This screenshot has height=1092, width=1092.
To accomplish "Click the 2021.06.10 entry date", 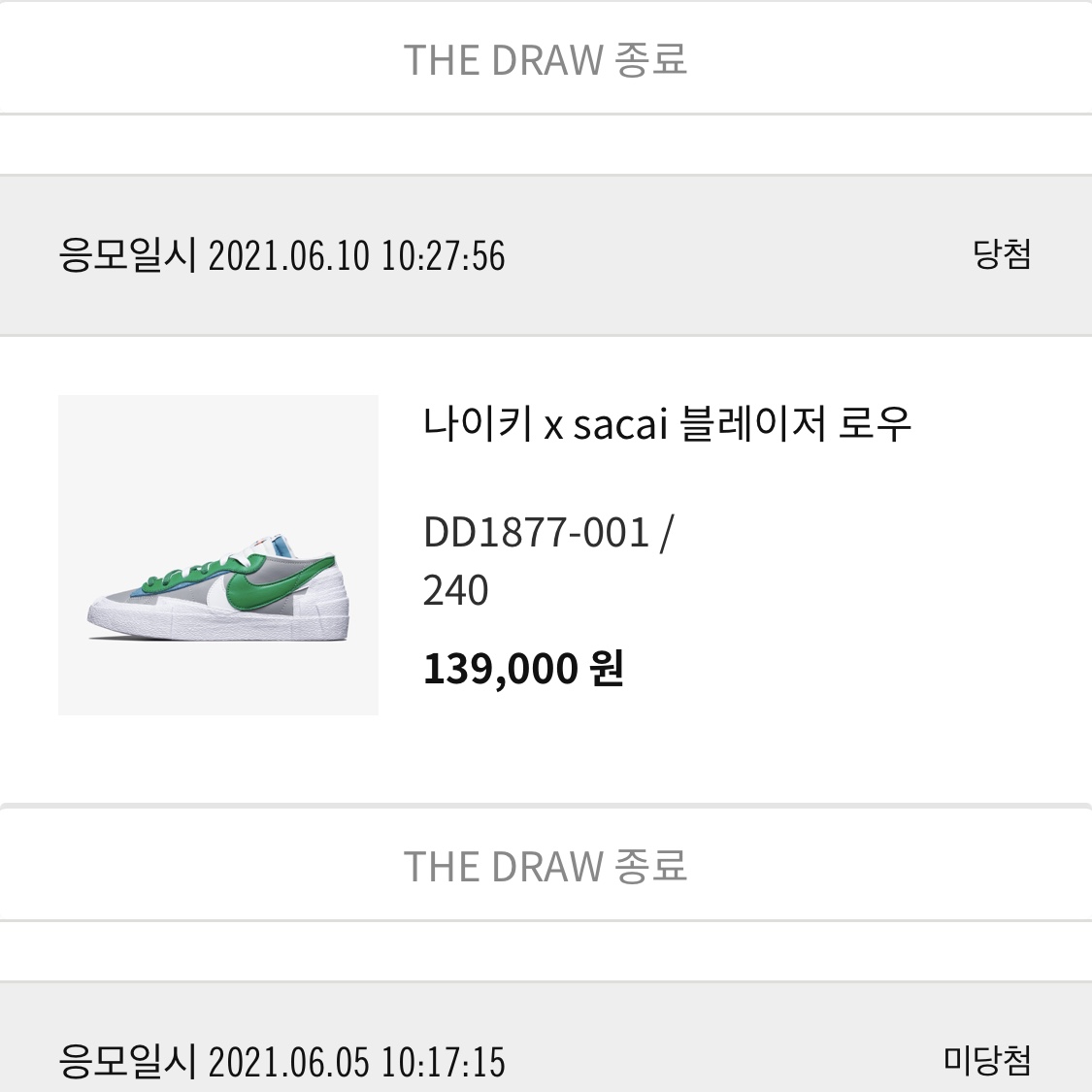I will (289, 255).
